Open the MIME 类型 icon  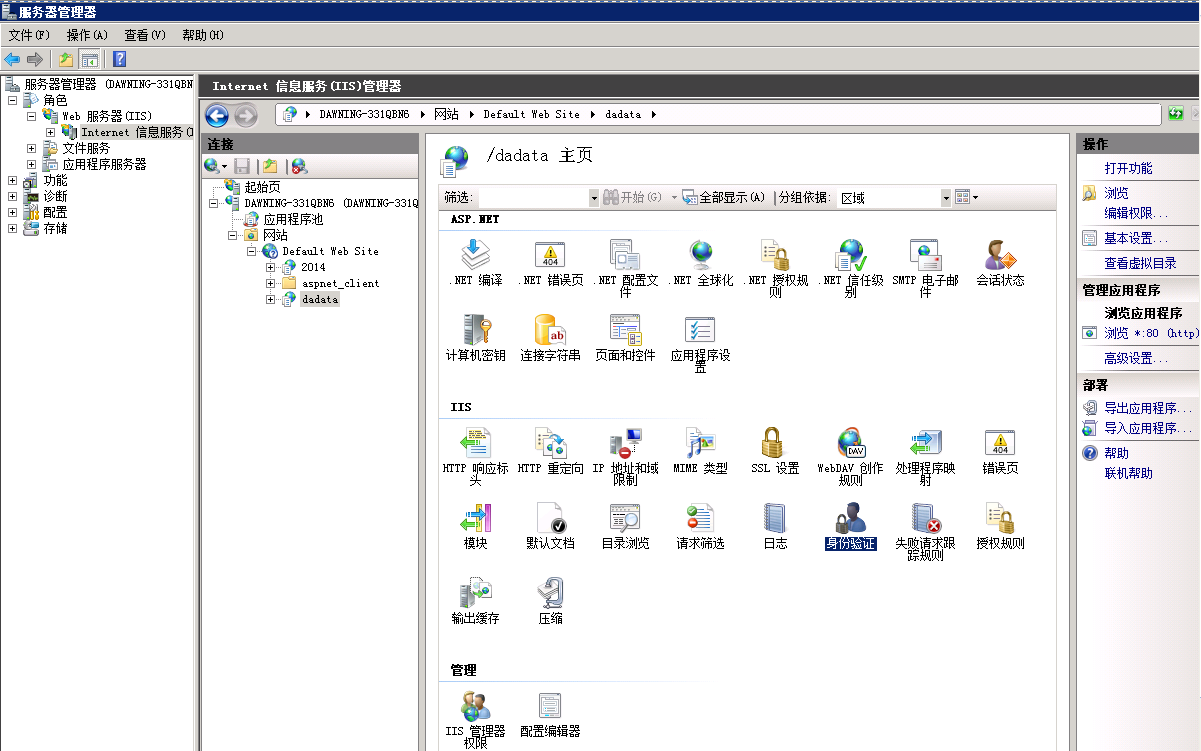coord(700,451)
